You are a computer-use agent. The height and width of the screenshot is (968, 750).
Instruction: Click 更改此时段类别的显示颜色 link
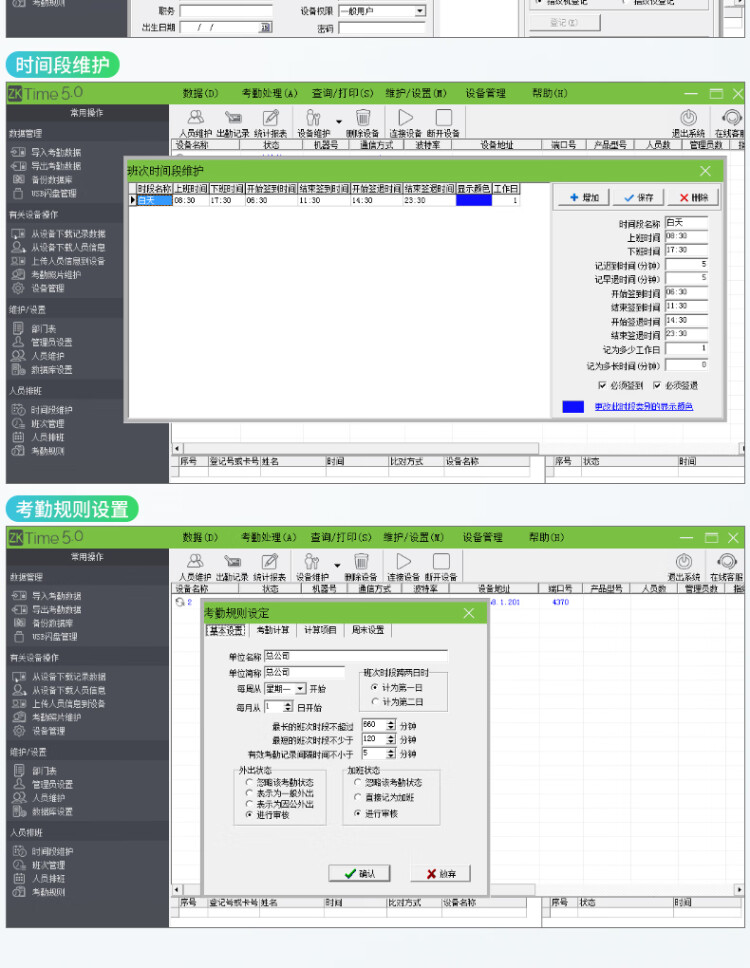(x=643, y=406)
